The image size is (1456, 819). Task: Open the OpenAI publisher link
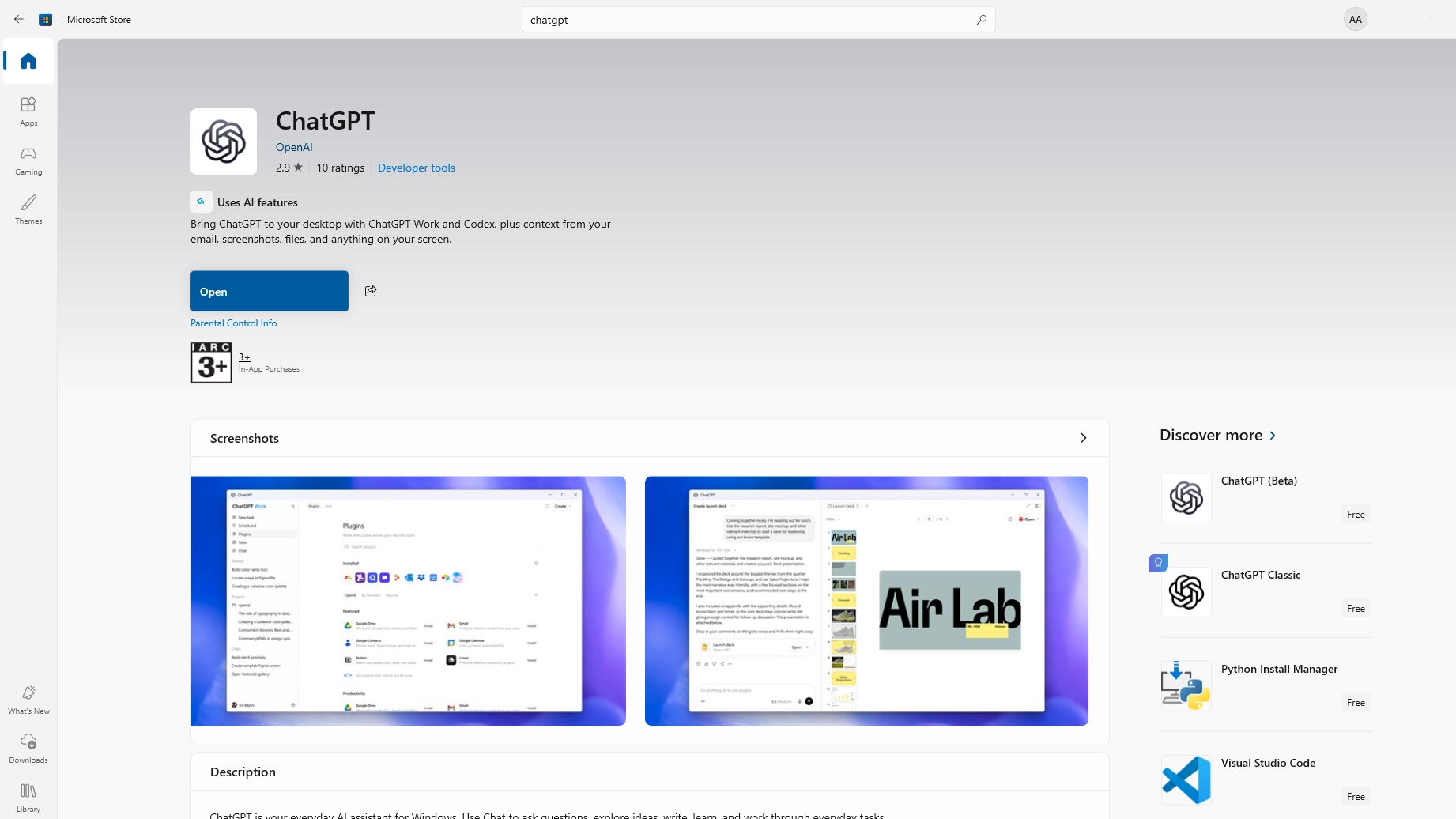pyautogui.click(x=294, y=147)
